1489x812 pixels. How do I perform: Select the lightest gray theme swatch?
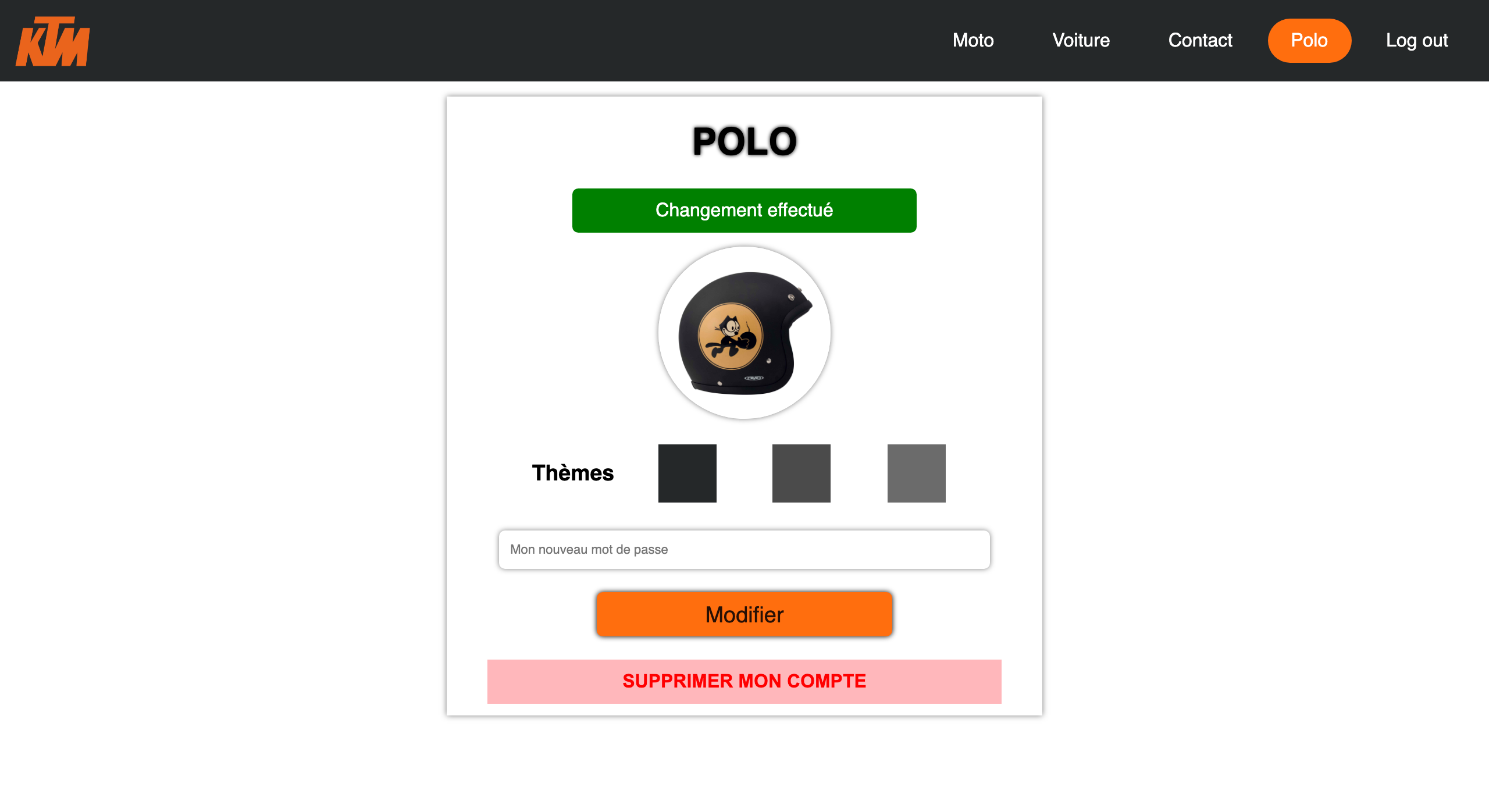pyautogui.click(x=916, y=473)
